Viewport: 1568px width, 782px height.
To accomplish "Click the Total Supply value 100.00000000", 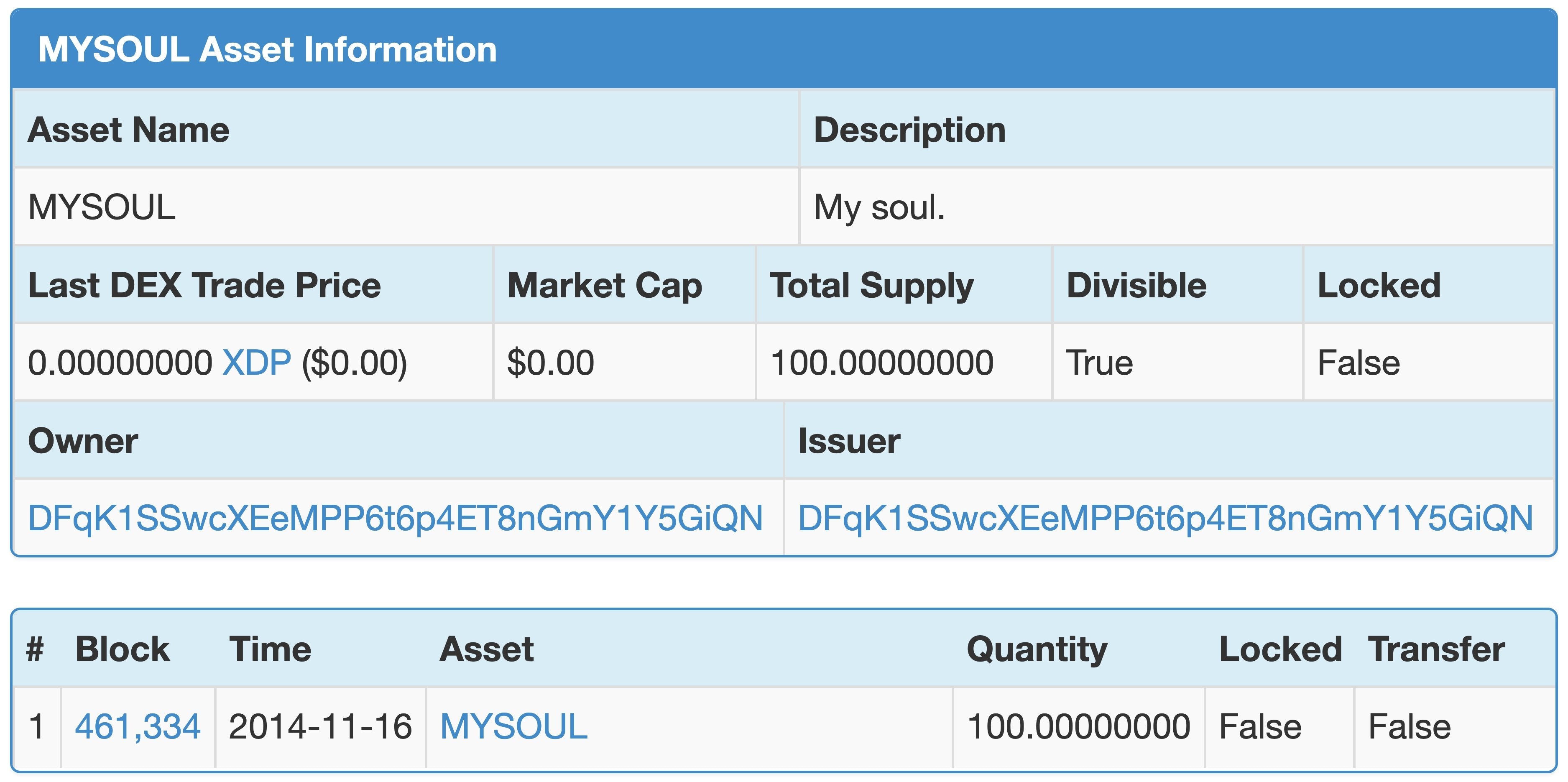I will pos(881,363).
